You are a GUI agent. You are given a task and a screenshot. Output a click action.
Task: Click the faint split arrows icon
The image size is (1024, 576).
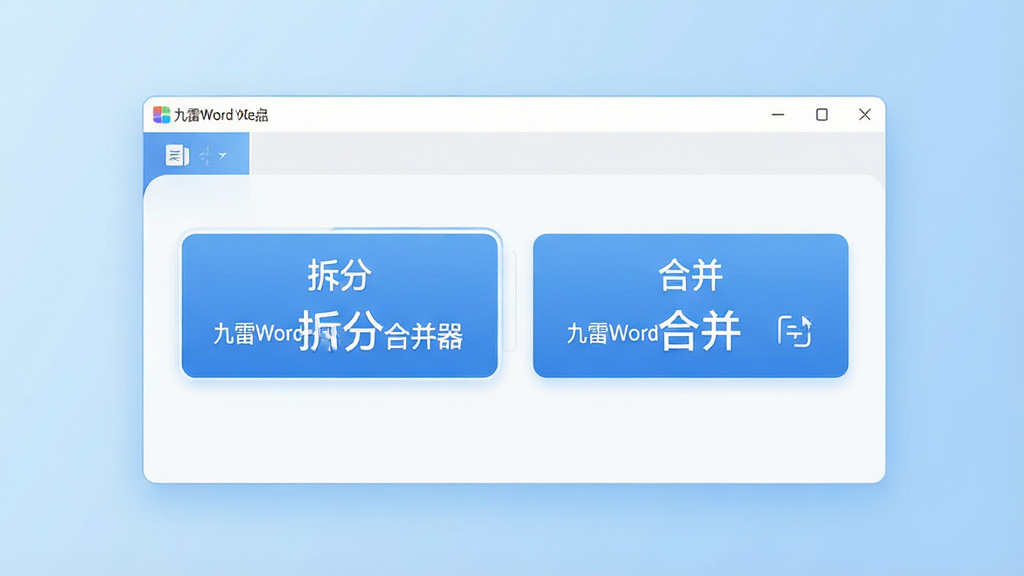tap(205, 155)
